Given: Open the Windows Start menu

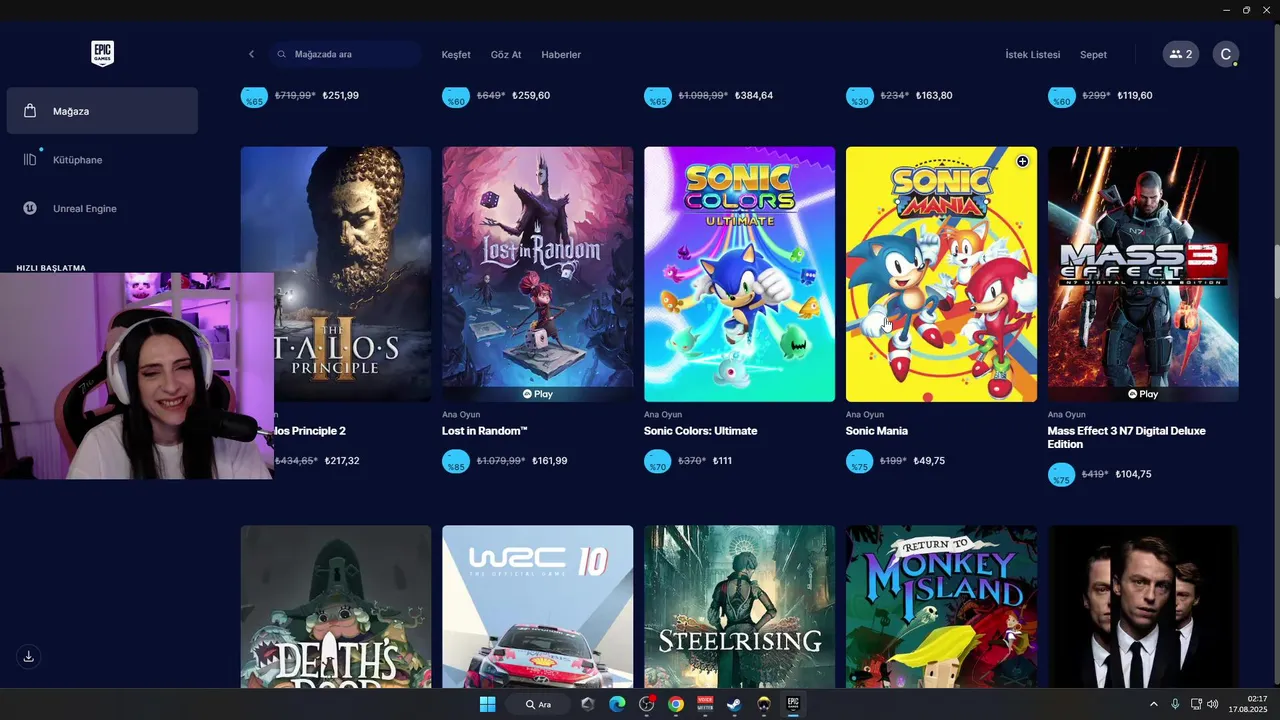Looking at the screenshot, I should [x=487, y=704].
